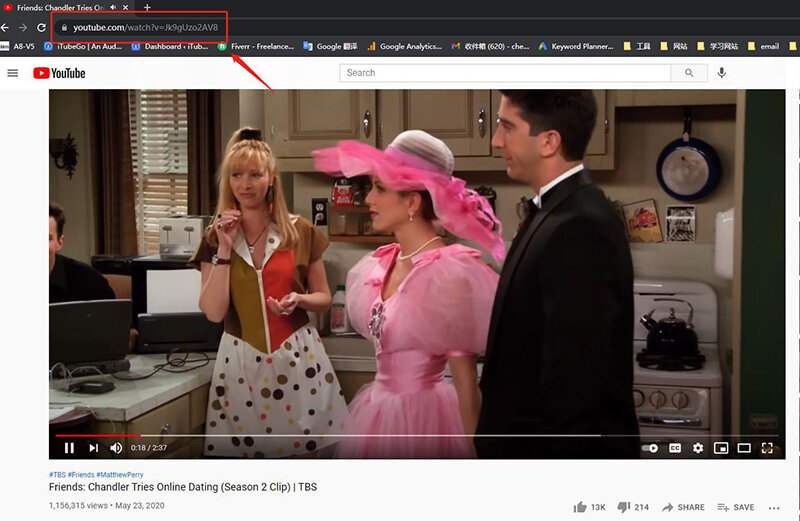The image size is (800, 521).
Task: Share this video
Action: coord(683,507)
